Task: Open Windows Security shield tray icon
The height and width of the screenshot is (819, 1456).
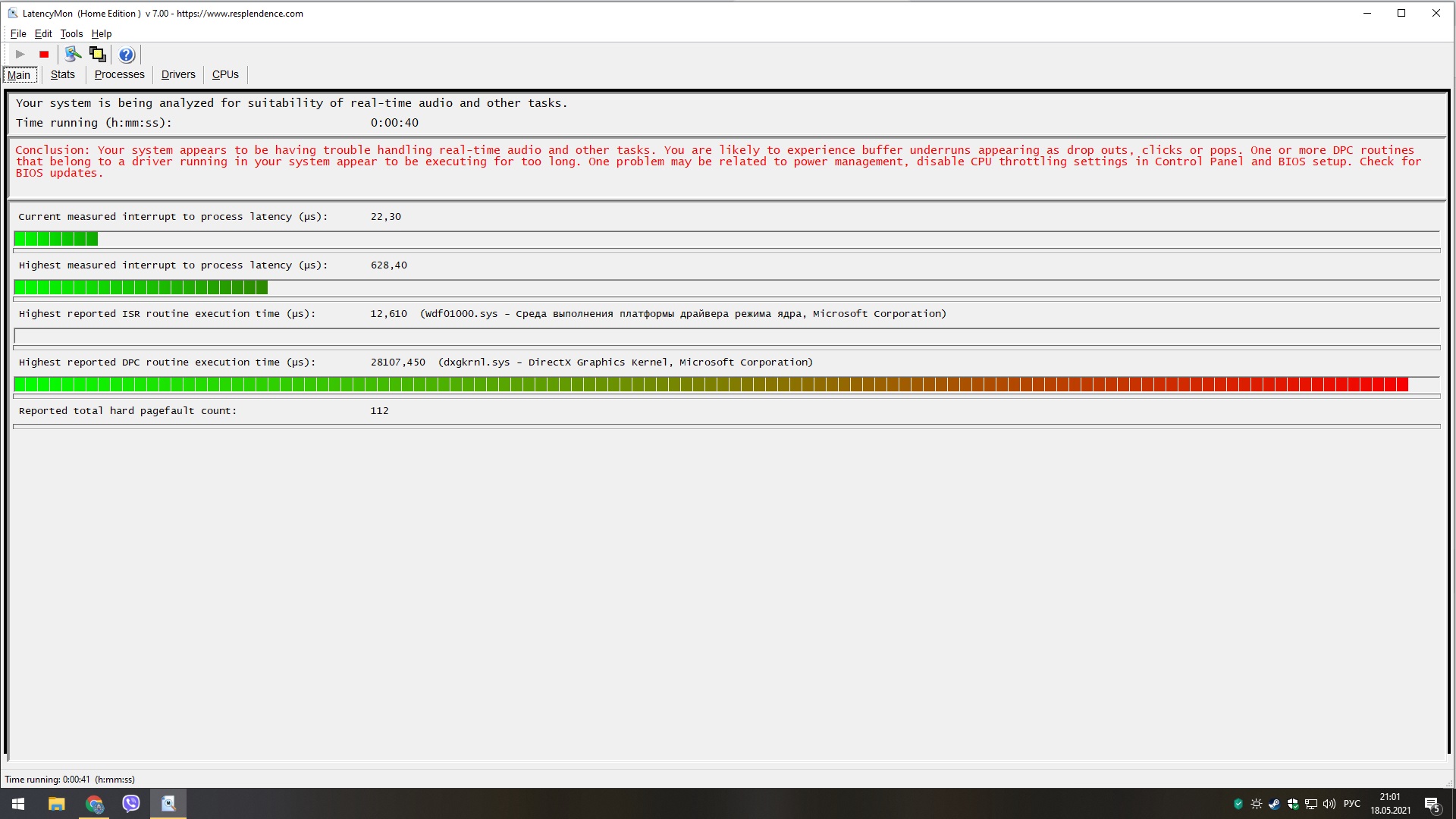Action: 1293,804
